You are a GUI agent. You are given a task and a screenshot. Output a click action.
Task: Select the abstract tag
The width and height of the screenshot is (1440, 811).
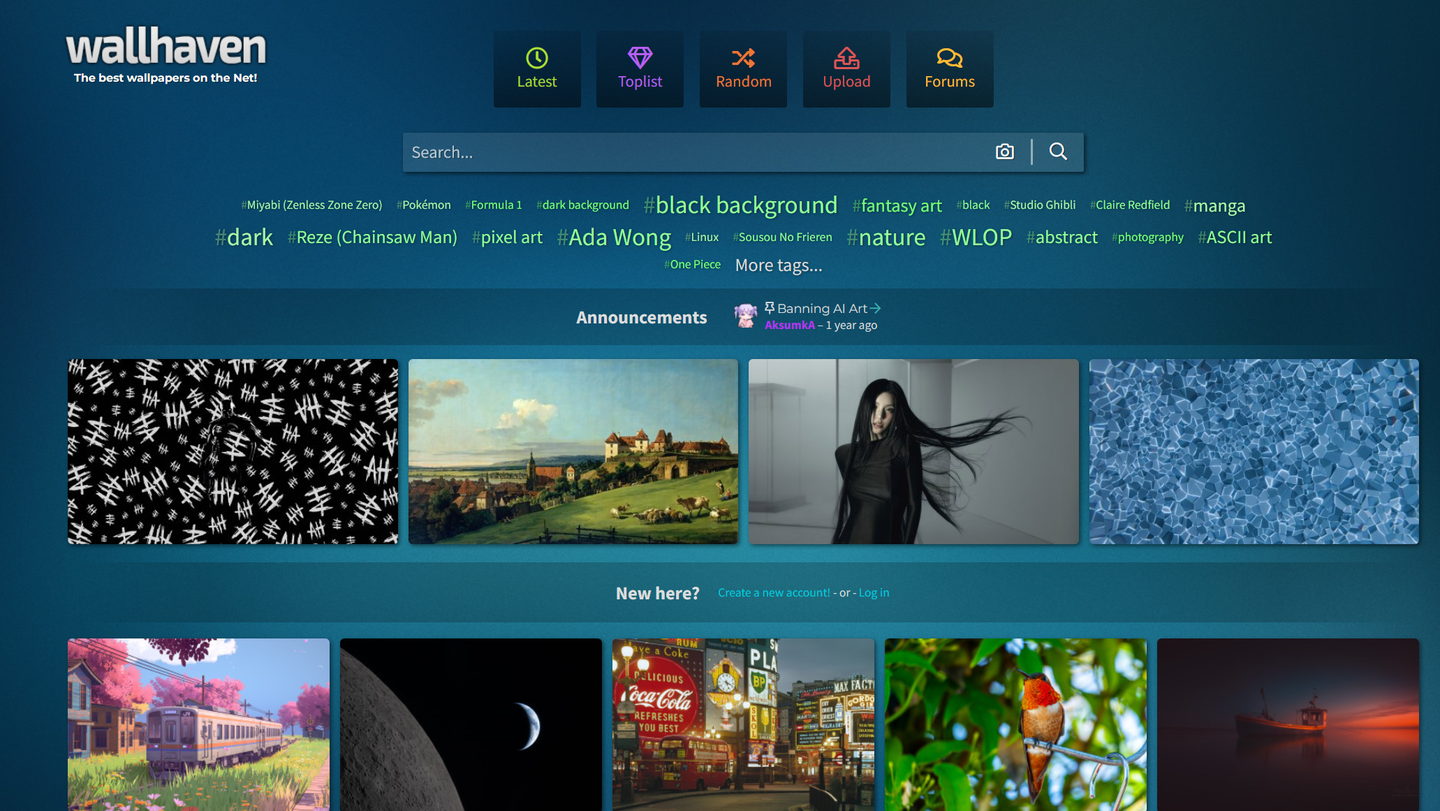point(1062,237)
